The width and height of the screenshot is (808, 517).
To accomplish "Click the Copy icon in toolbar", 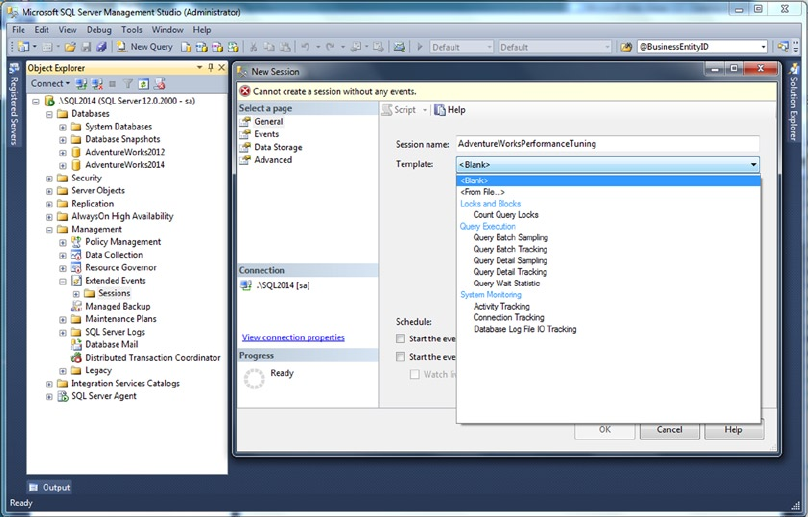I will coord(269,47).
